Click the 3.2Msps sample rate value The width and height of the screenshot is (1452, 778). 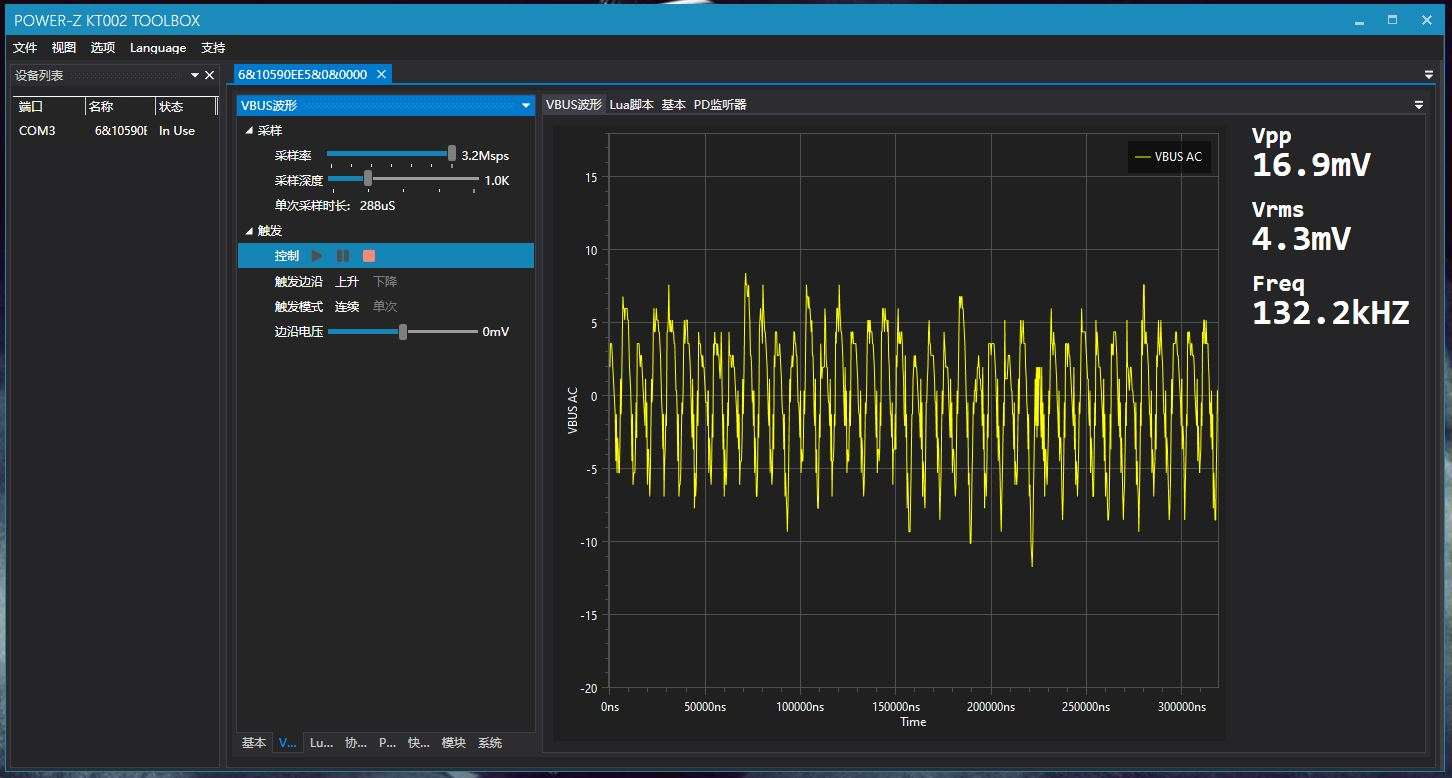point(485,156)
